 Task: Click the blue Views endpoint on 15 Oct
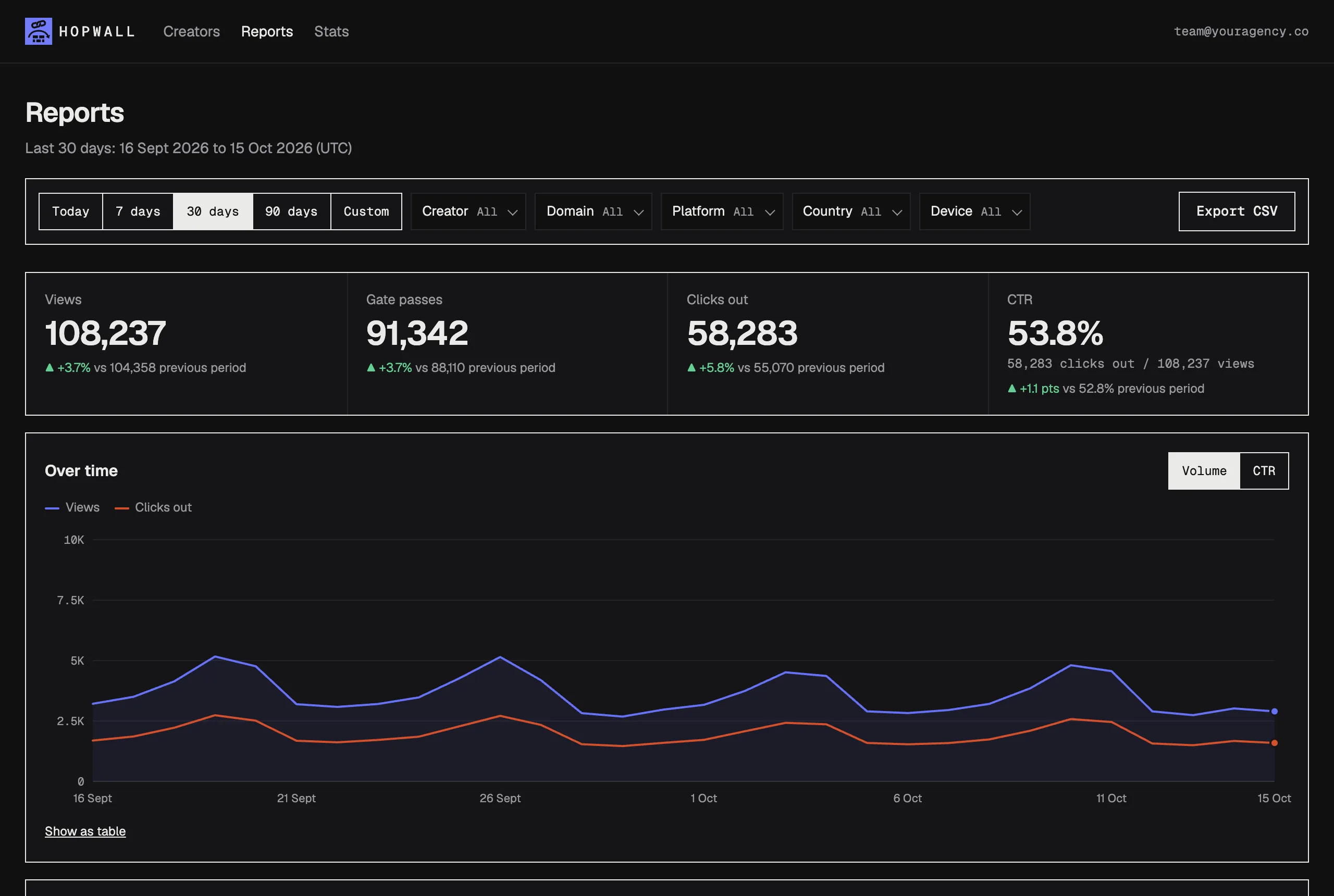pyautogui.click(x=1274, y=712)
